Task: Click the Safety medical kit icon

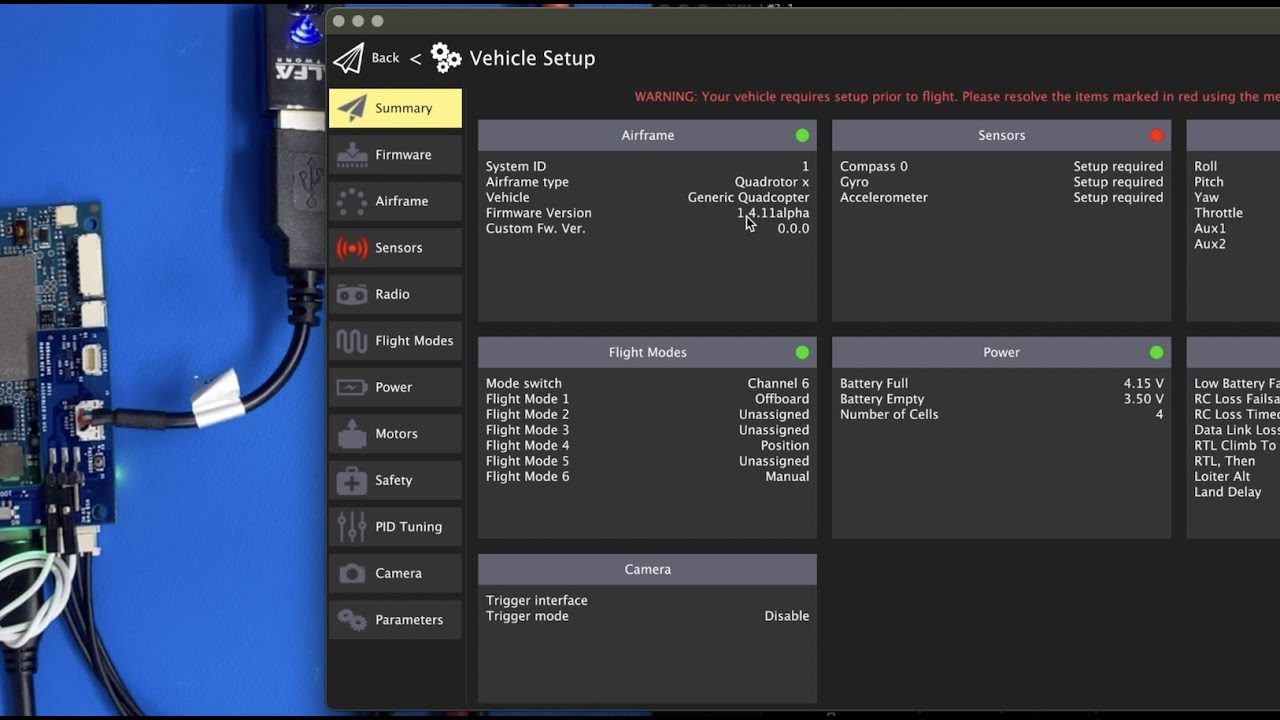Action: (351, 480)
